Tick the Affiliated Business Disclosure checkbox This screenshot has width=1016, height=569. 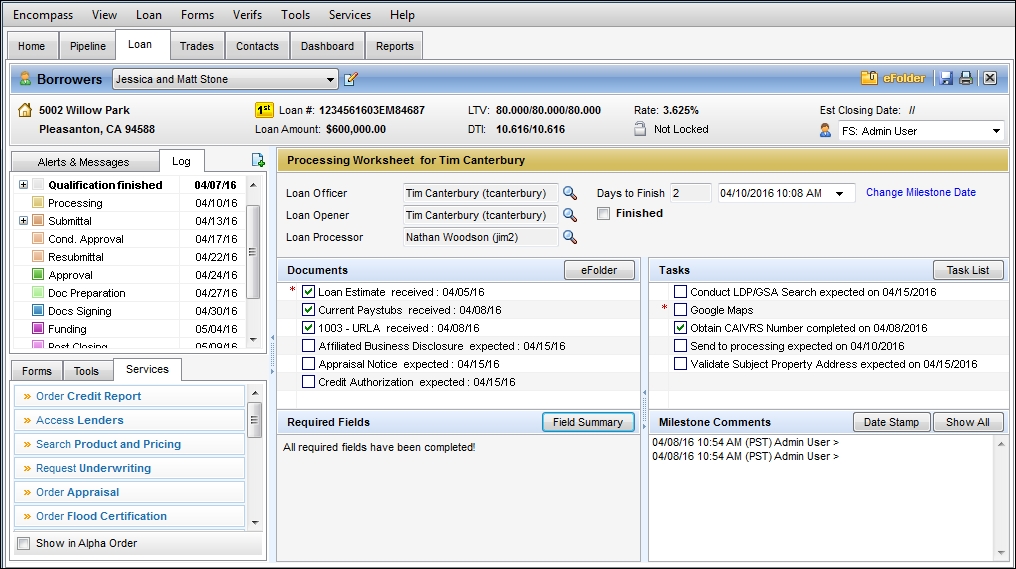309,346
